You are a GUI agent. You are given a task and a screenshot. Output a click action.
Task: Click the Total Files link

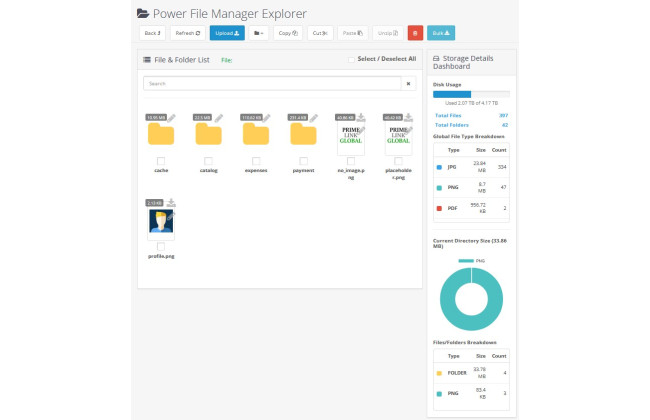tap(448, 116)
